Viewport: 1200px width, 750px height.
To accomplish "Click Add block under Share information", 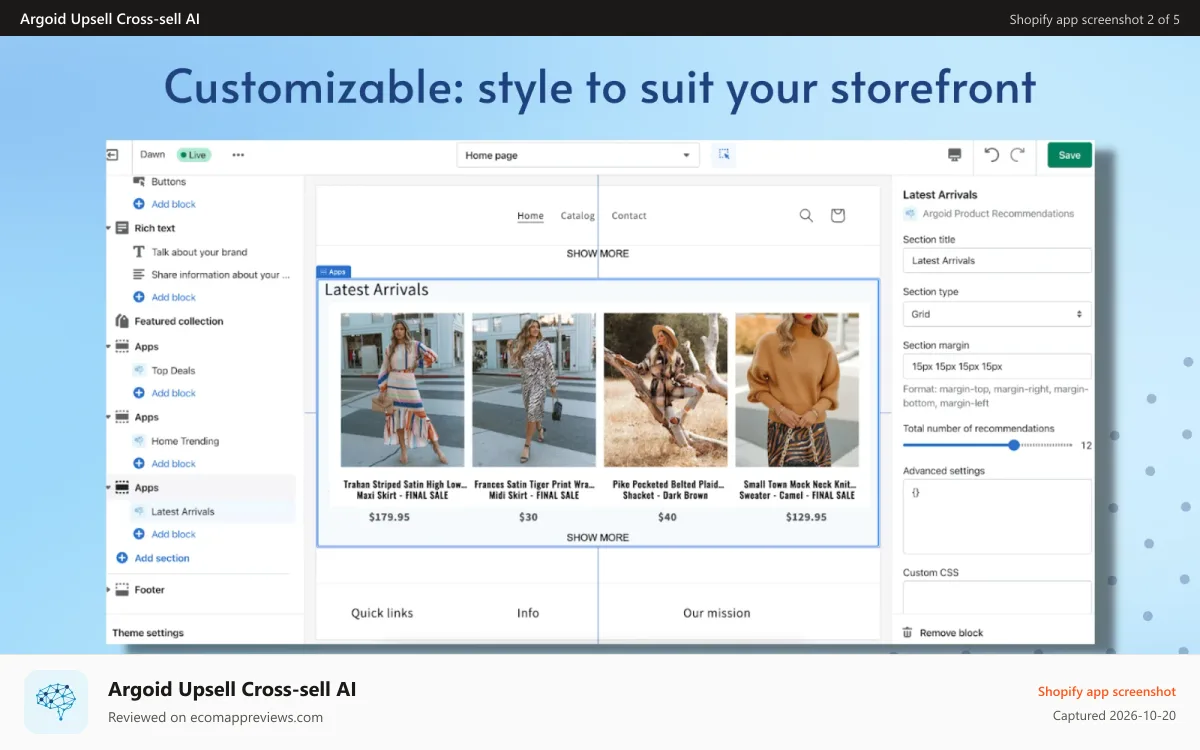I will (173, 297).
